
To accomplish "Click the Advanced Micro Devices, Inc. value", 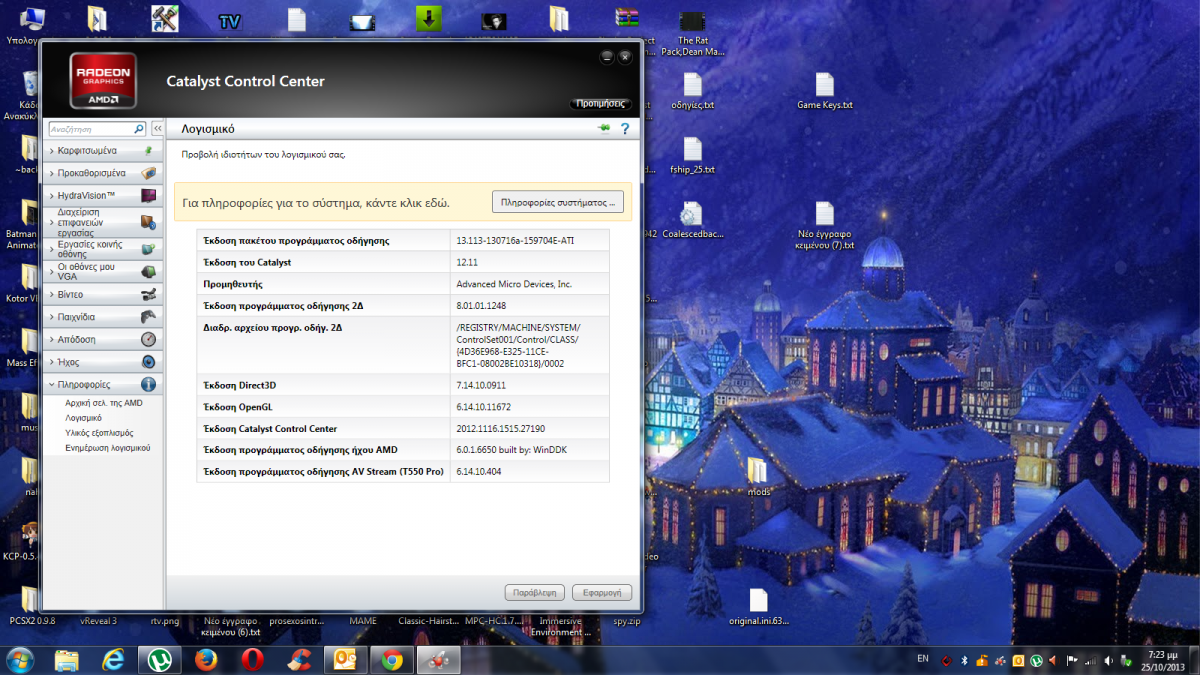I will pos(514,284).
